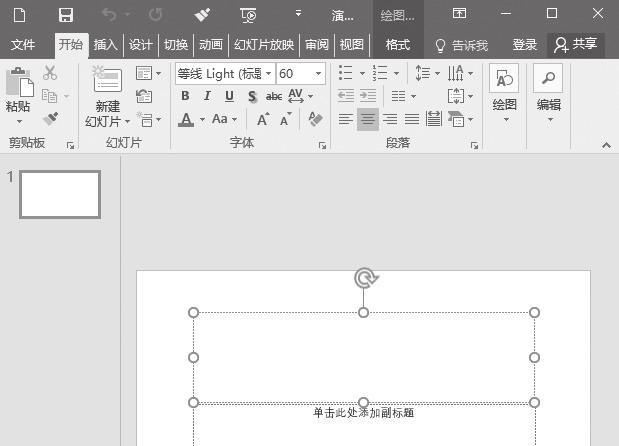Open clipboard pane dialog launcher

[70, 146]
